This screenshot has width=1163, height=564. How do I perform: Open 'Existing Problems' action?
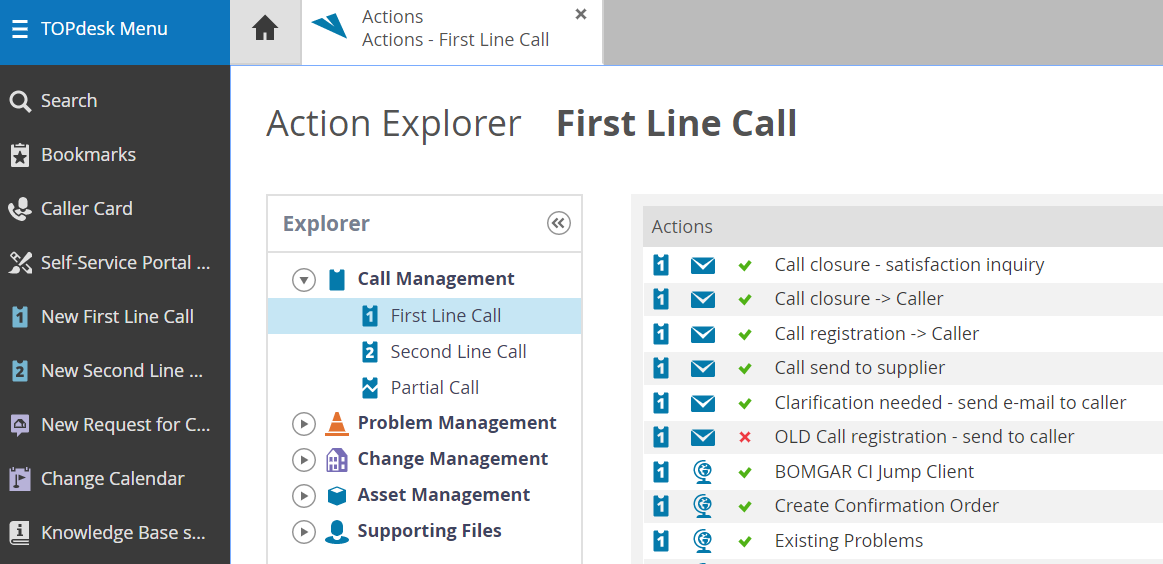point(849,541)
